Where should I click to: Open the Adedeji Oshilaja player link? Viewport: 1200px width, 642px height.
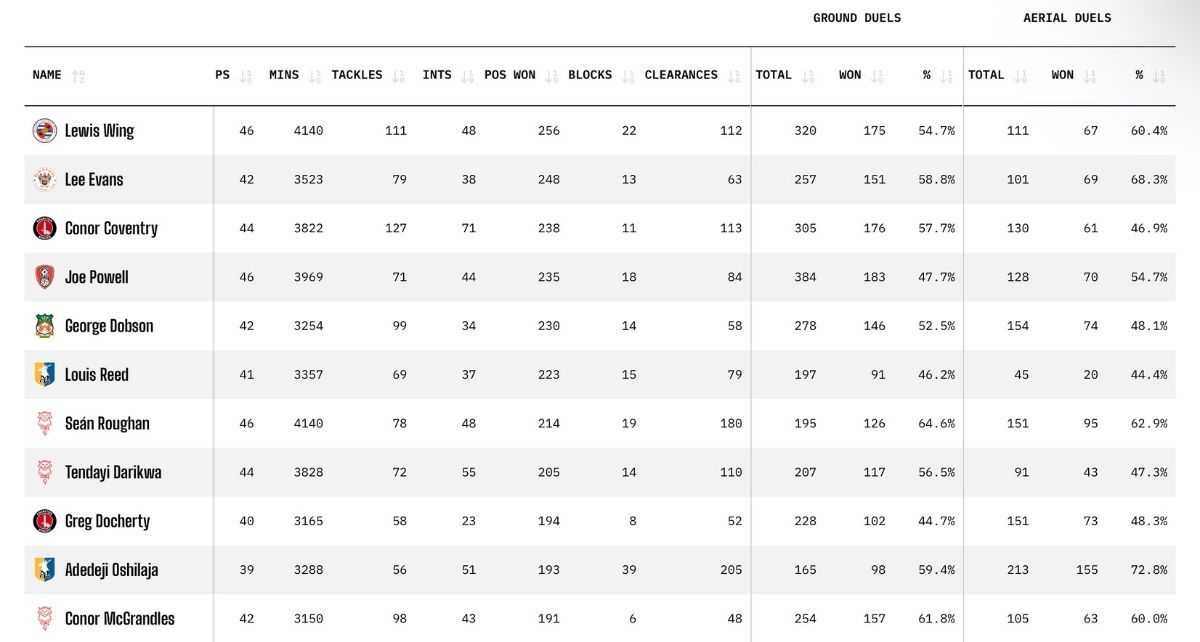pos(111,570)
